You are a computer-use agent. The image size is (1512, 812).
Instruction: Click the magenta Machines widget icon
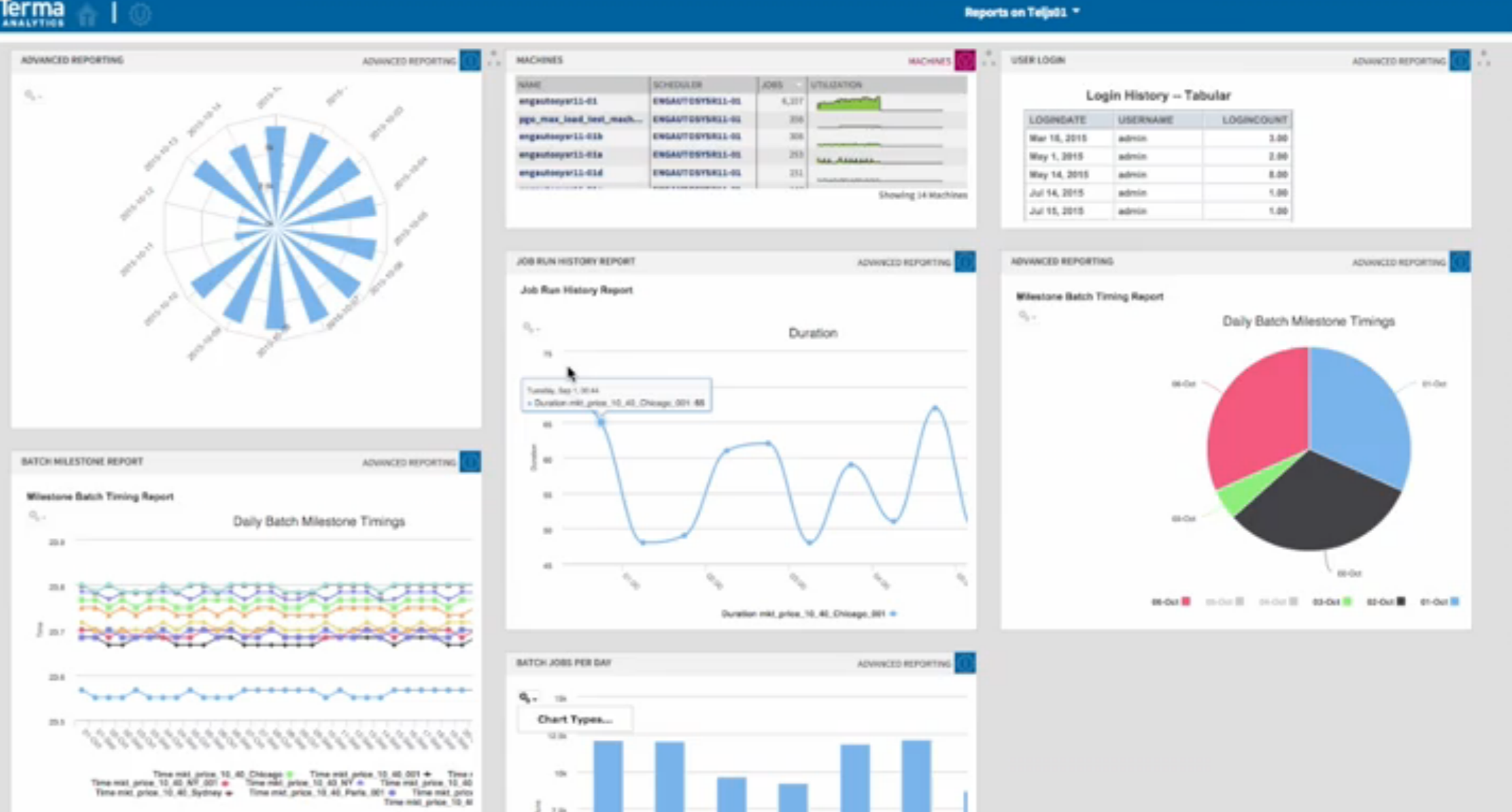tap(965, 61)
